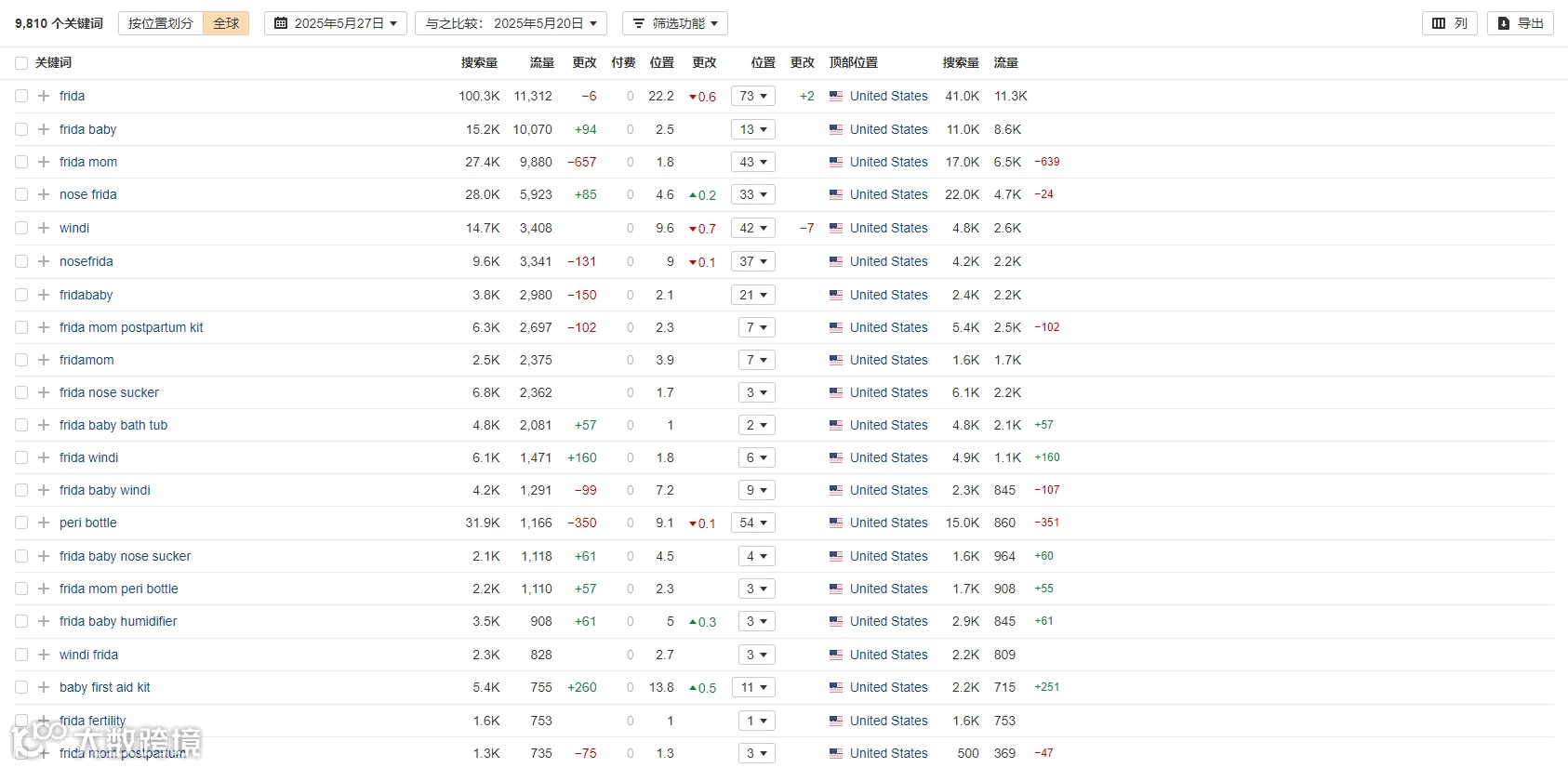The width and height of the screenshot is (1568, 768).
Task: Expand plus icon for frida nose sucker
Action: pyautogui.click(x=44, y=392)
